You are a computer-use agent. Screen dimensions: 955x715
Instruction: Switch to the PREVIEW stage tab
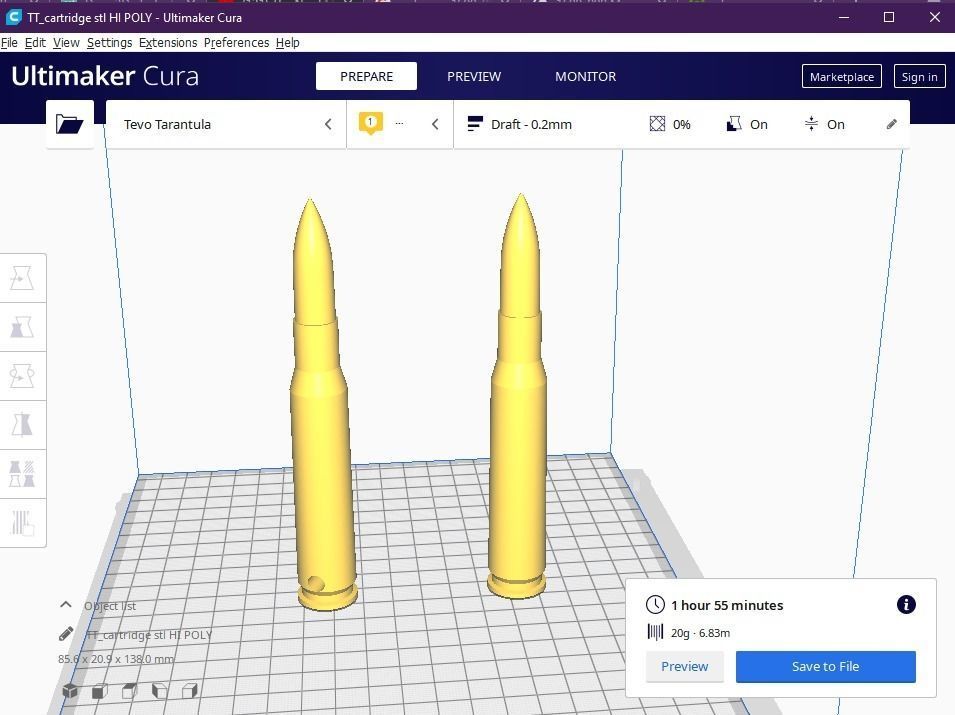point(474,76)
